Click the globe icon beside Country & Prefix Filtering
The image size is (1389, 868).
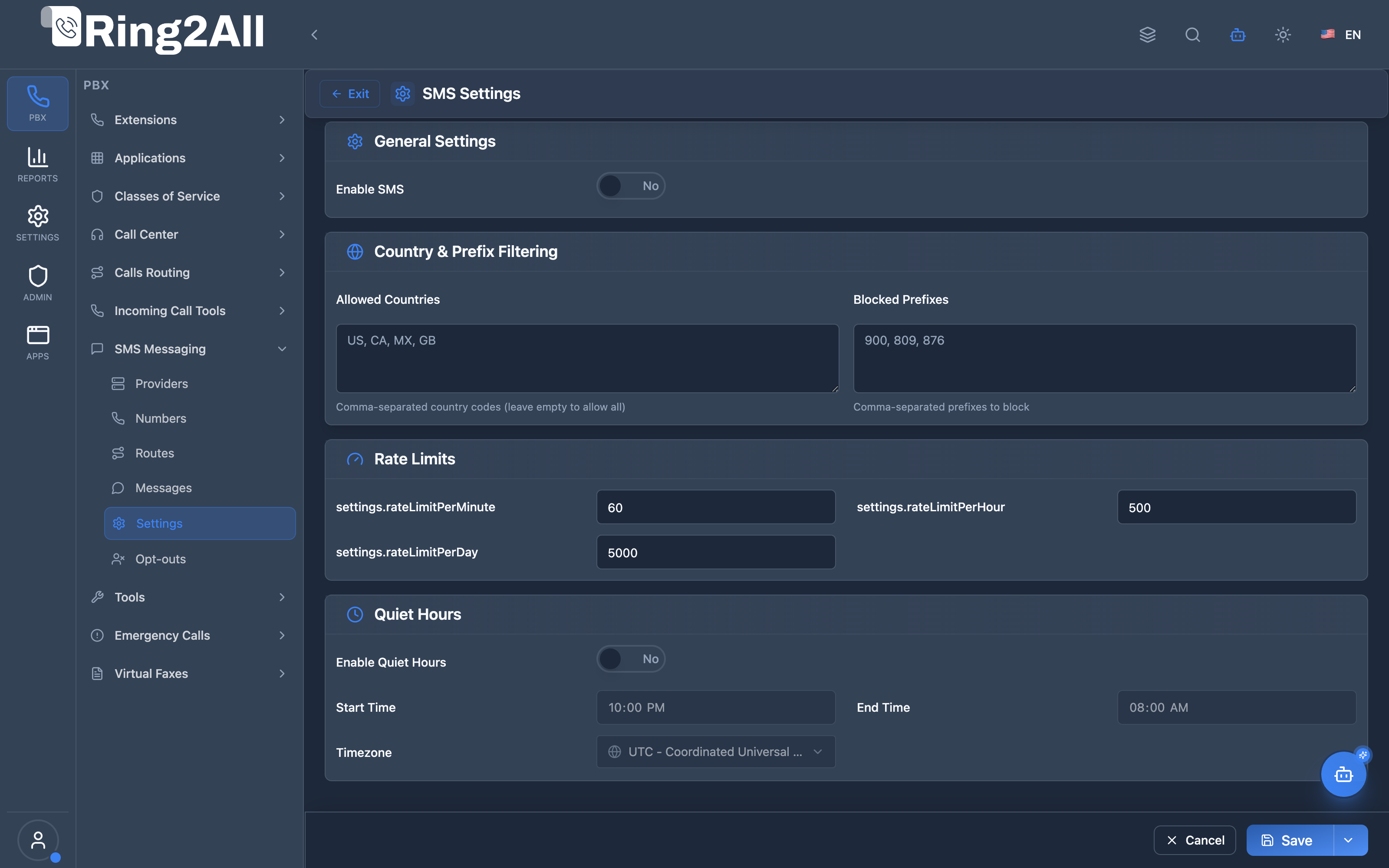[x=355, y=251]
